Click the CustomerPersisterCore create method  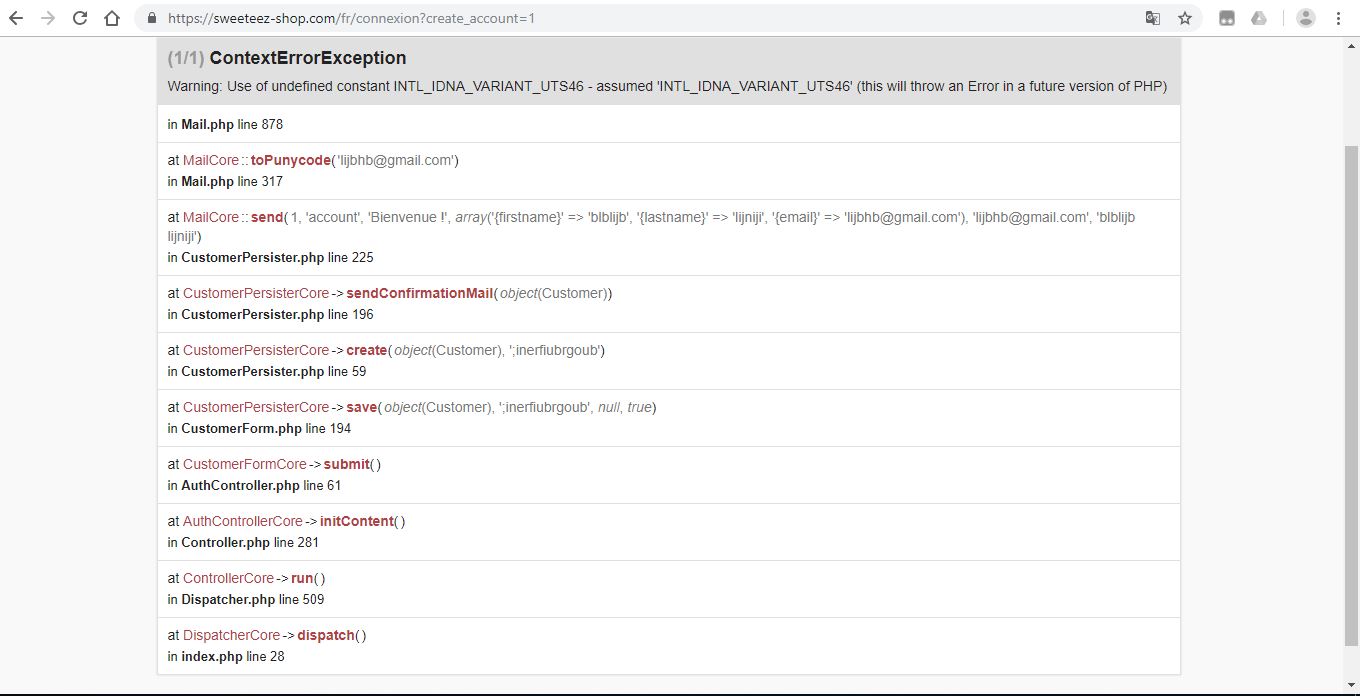click(366, 350)
